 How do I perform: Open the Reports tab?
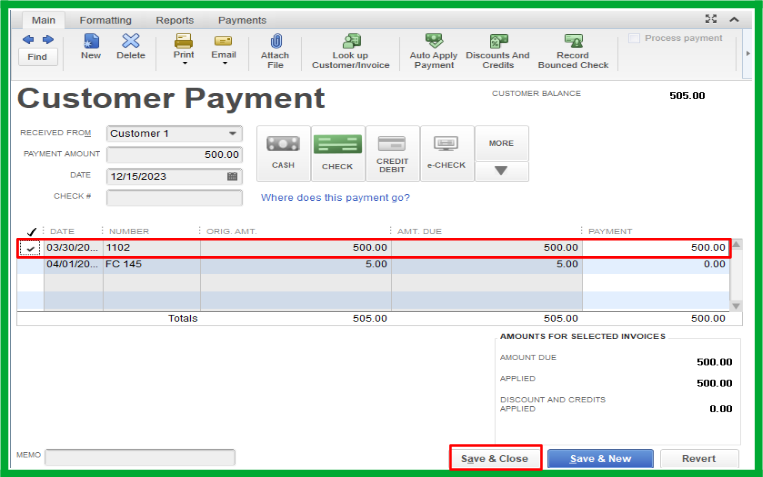point(175,20)
